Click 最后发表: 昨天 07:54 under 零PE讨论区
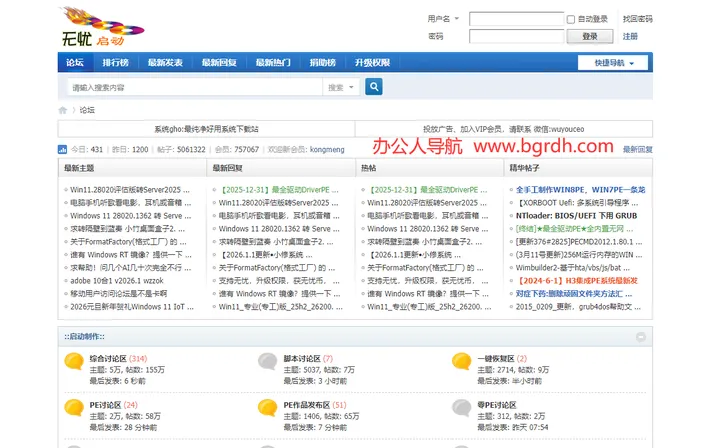The image size is (720, 448). (x=512, y=427)
